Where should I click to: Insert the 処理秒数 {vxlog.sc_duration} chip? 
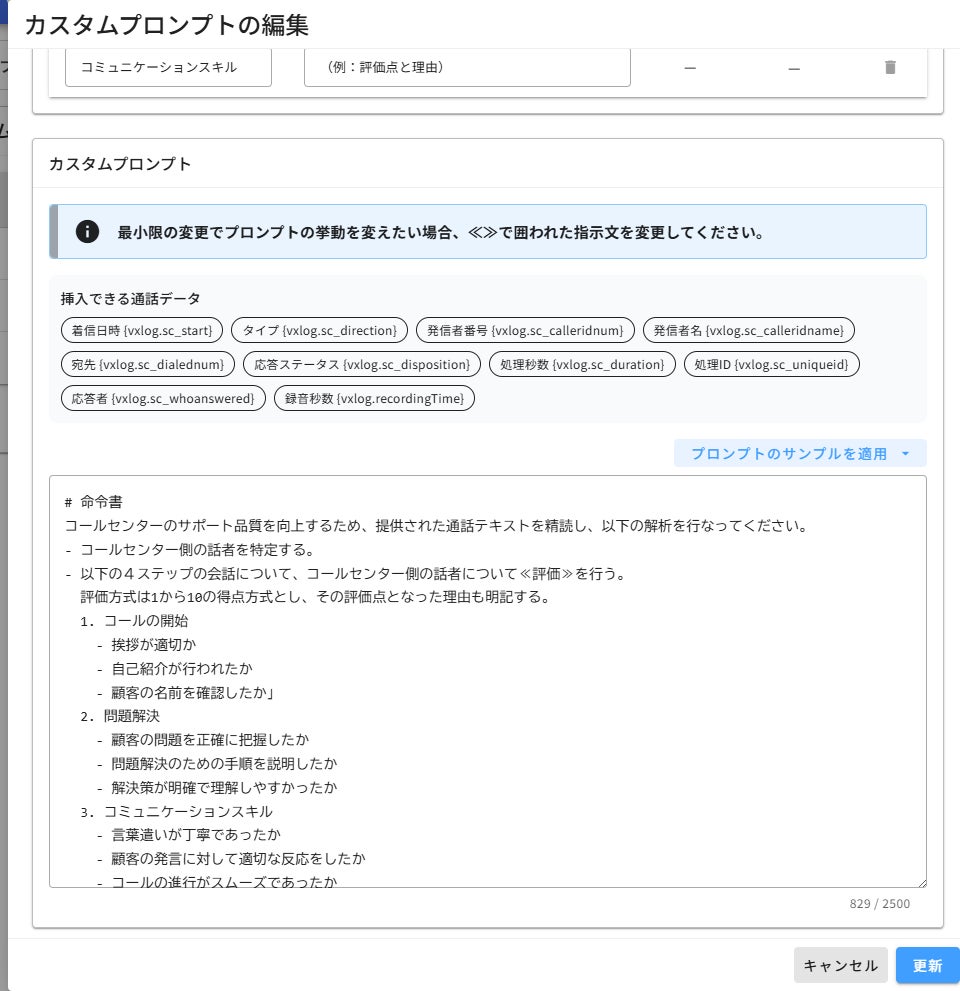[x=582, y=364]
